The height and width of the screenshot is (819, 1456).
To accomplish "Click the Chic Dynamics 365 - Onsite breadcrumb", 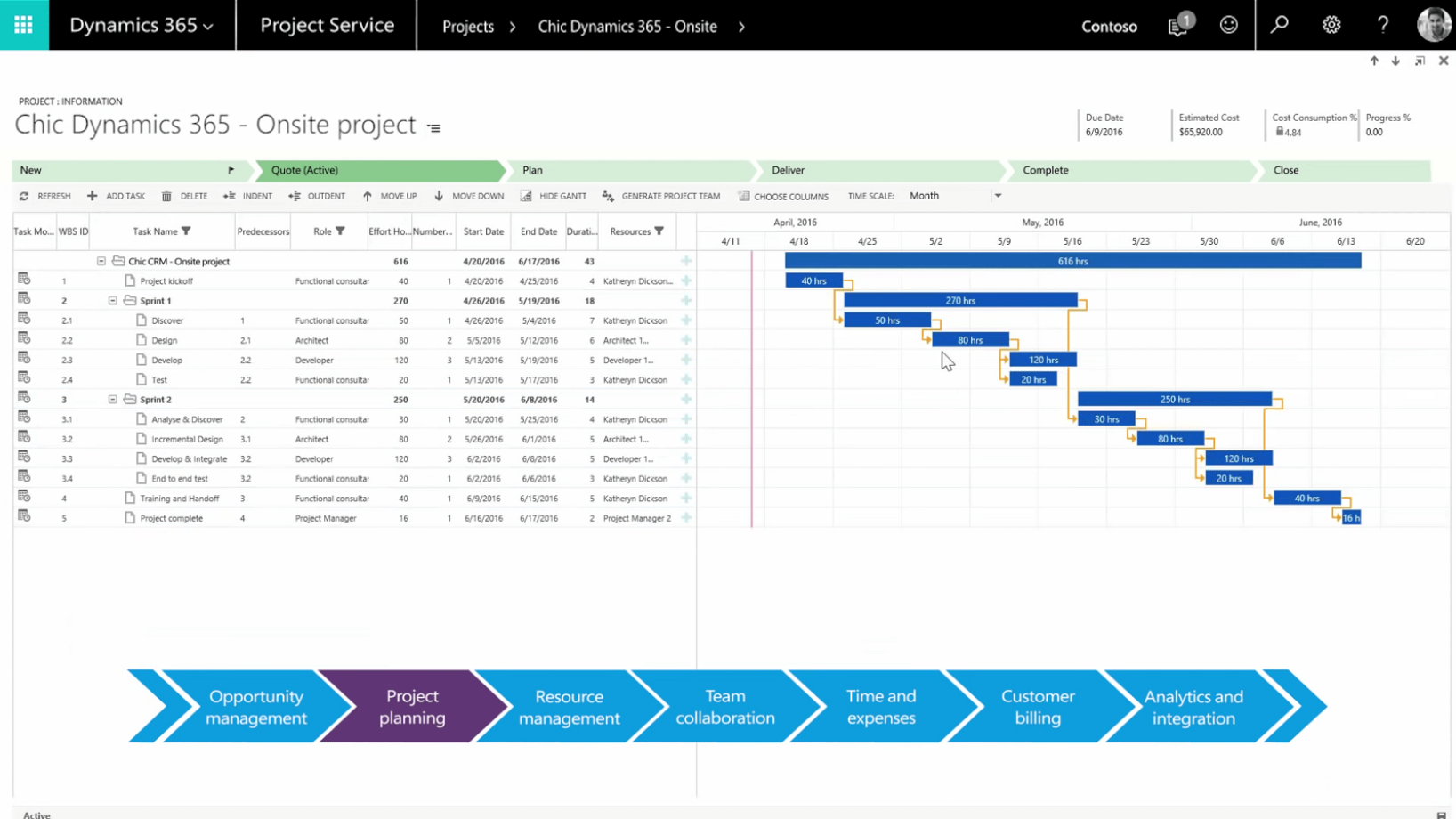I will pyautogui.click(x=627, y=27).
